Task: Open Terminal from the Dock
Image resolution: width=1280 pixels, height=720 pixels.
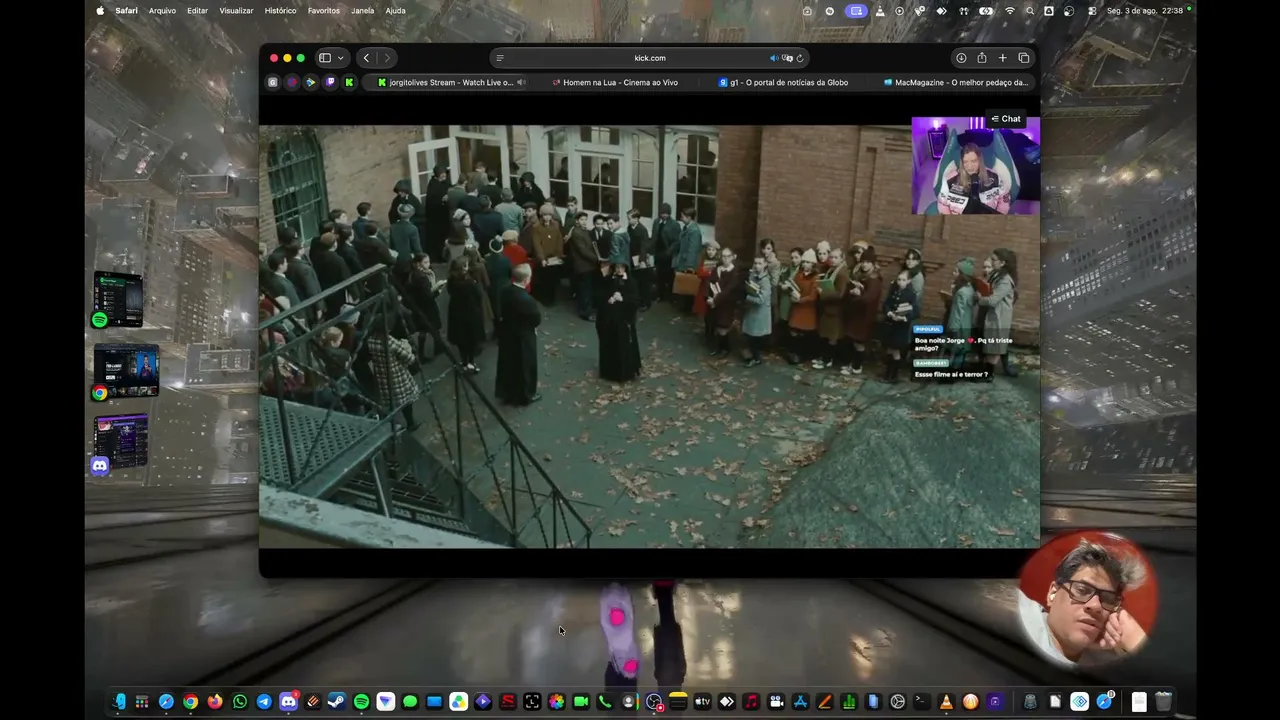Action: click(922, 702)
